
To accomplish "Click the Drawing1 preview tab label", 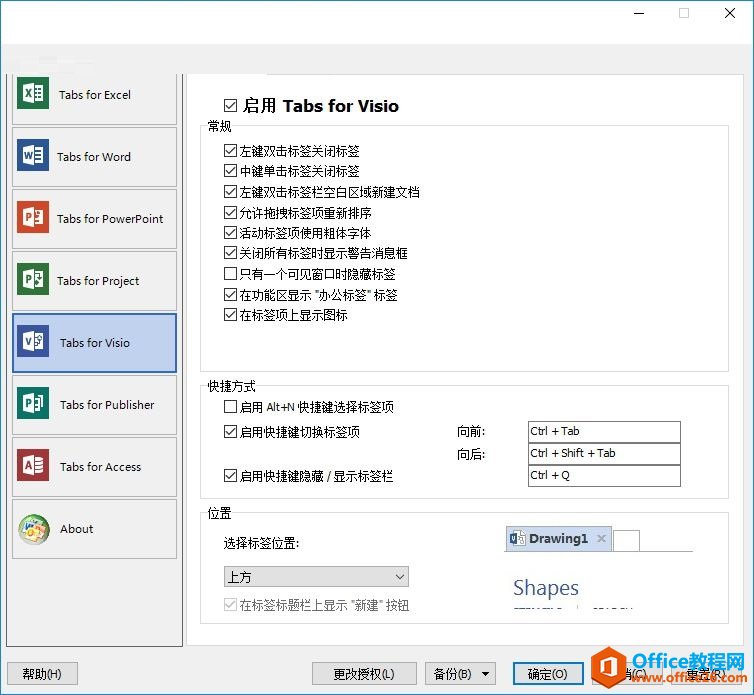I will click(558, 539).
